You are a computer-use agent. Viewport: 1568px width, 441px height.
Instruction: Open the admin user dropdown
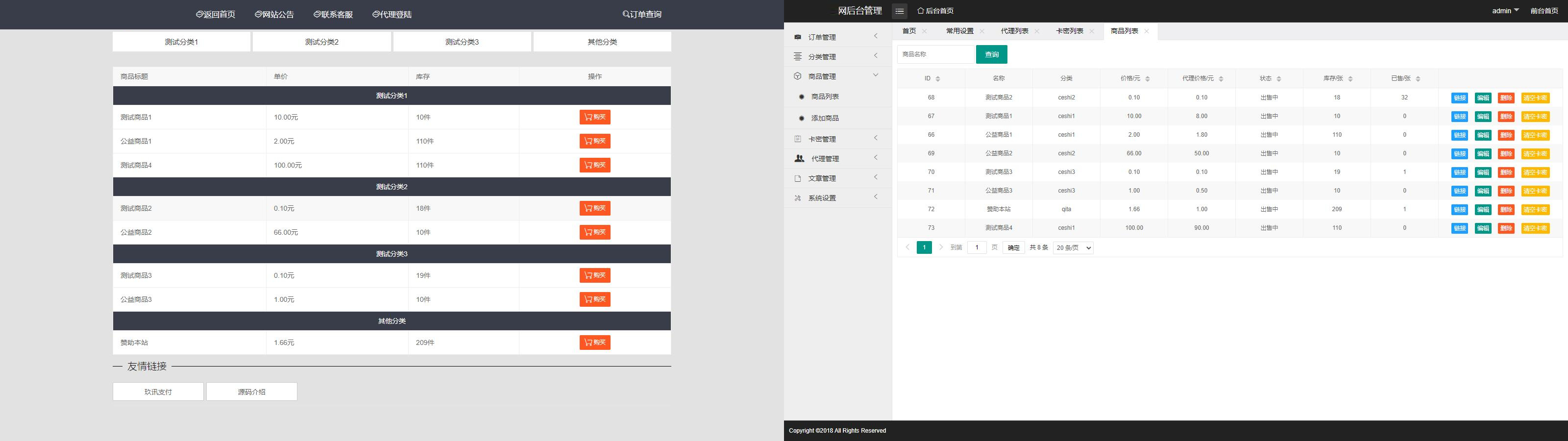1505,11
